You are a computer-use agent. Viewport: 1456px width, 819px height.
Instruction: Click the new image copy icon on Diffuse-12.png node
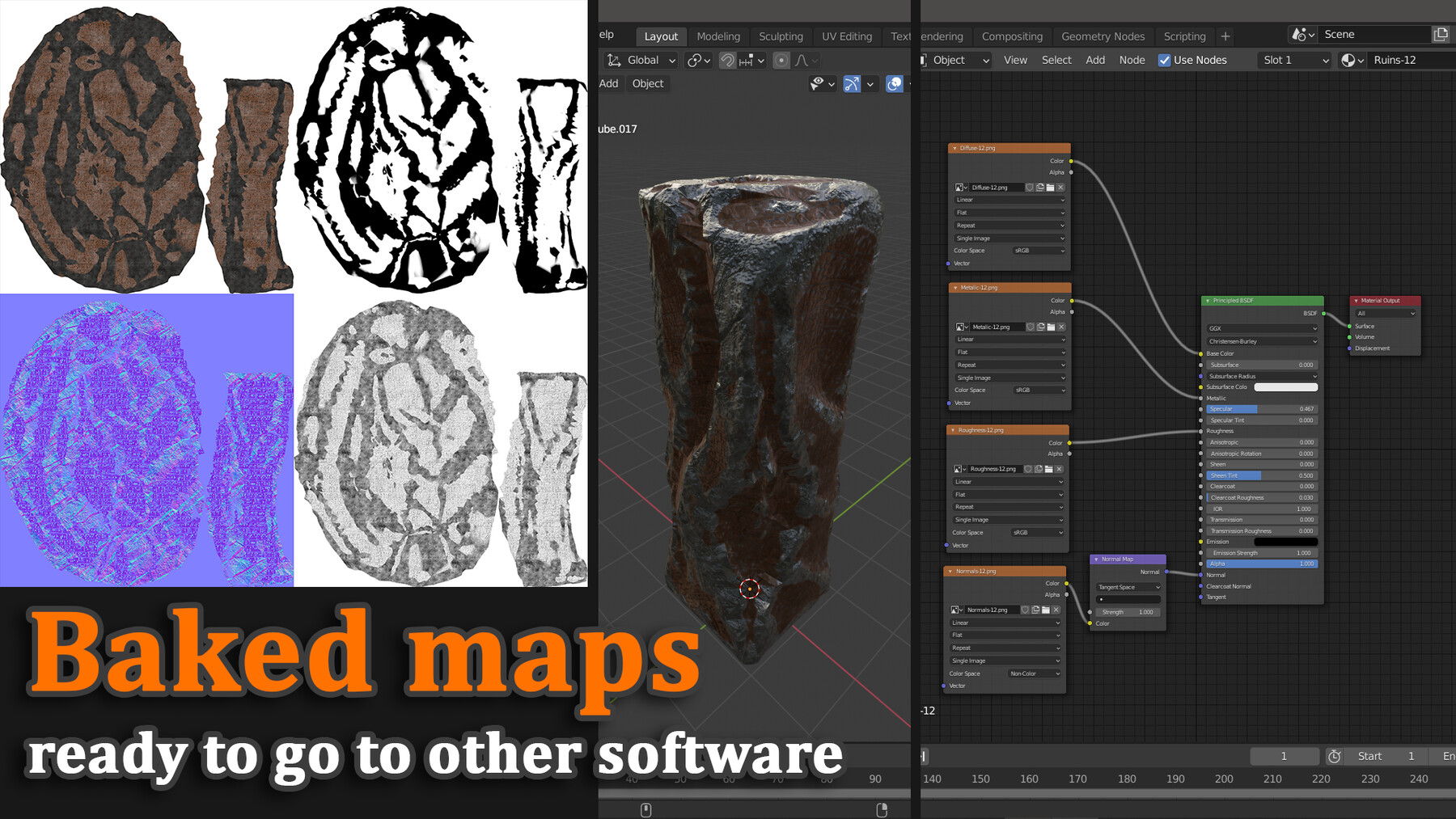[x=1040, y=188]
